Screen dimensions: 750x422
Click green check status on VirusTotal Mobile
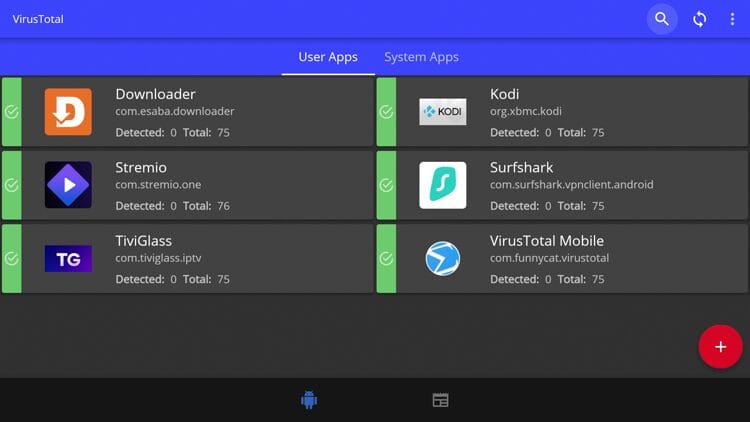coord(386,258)
